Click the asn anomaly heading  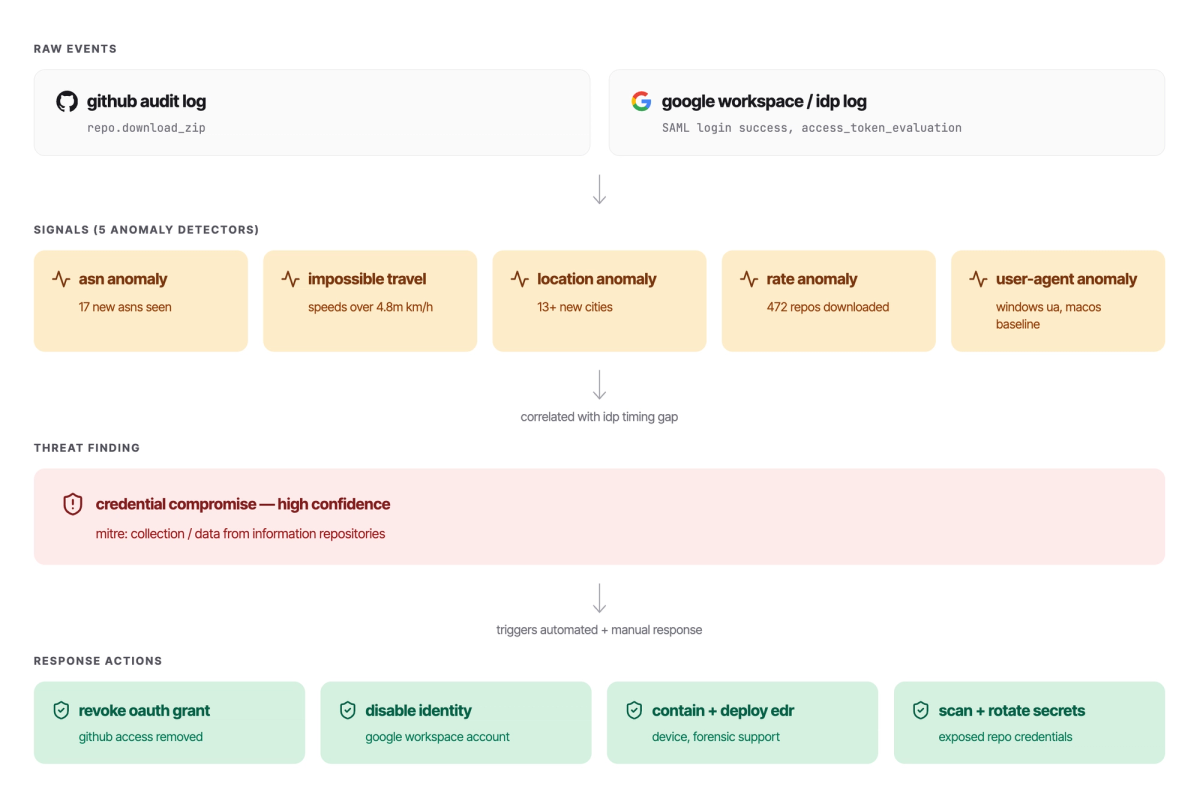pos(123,279)
